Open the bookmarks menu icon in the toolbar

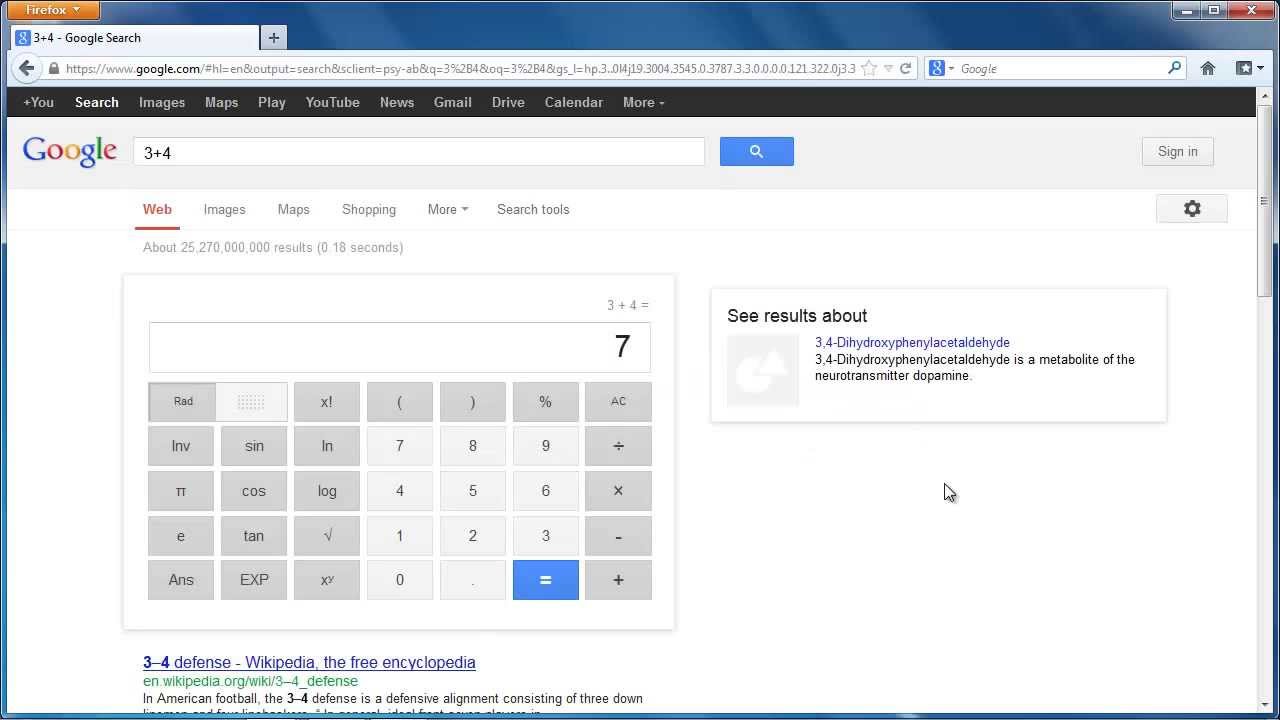tap(1249, 68)
